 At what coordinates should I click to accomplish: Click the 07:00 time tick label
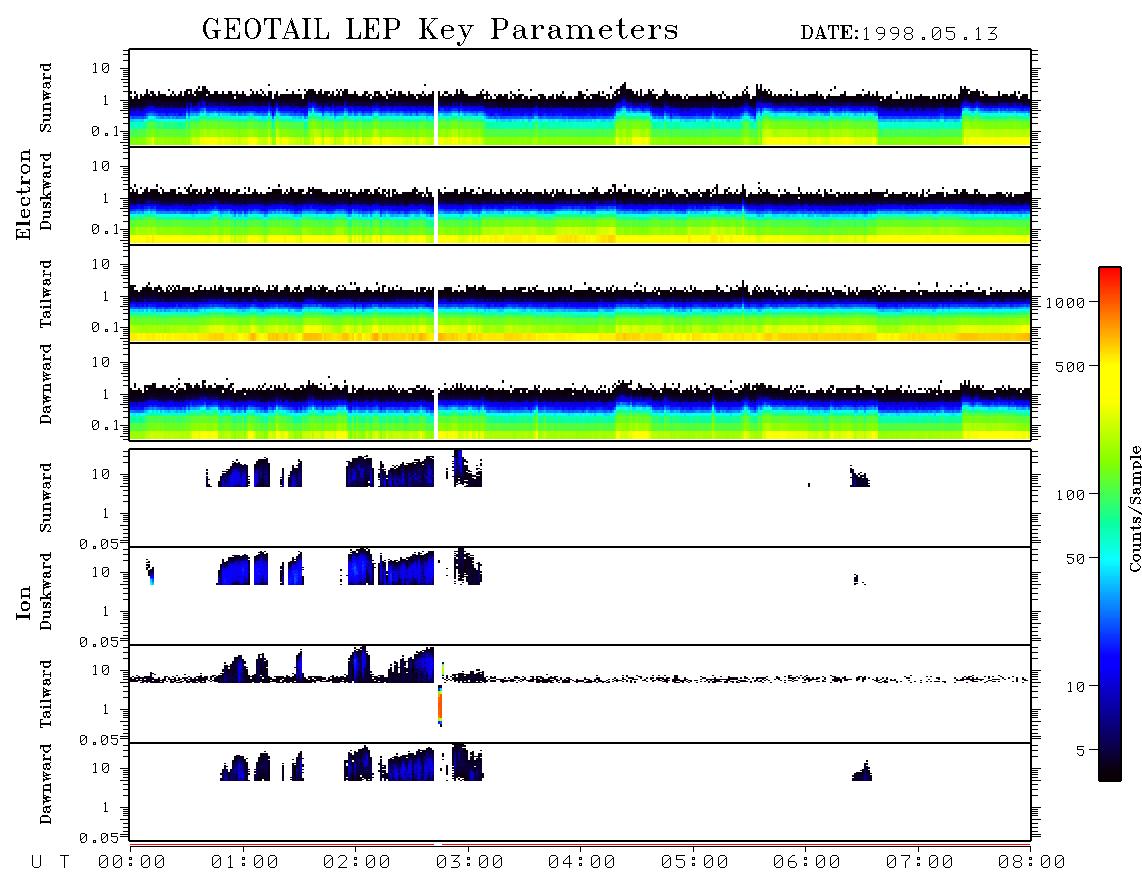[920, 863]
